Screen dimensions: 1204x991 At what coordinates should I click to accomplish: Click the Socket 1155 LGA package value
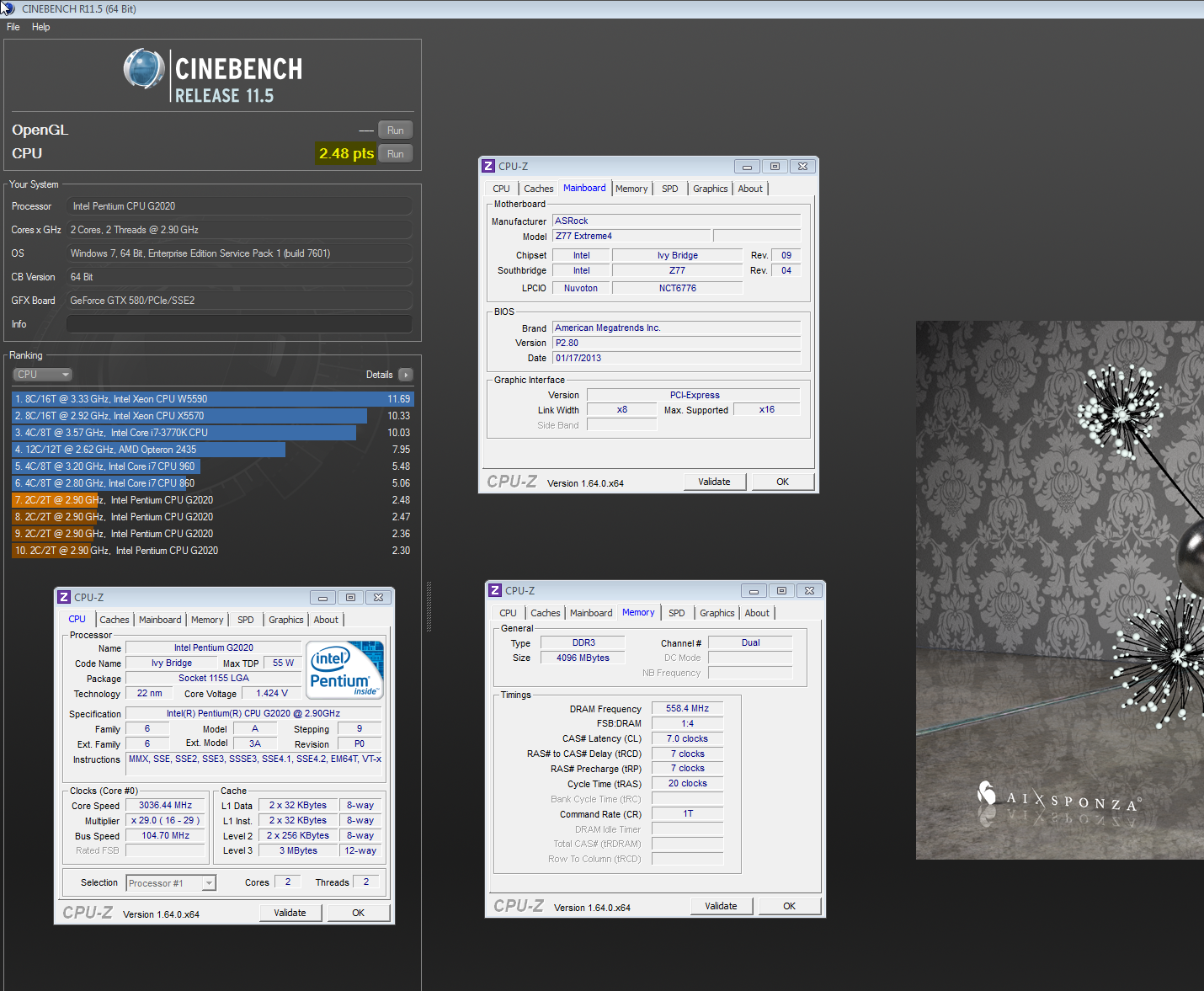click(214, 679)
